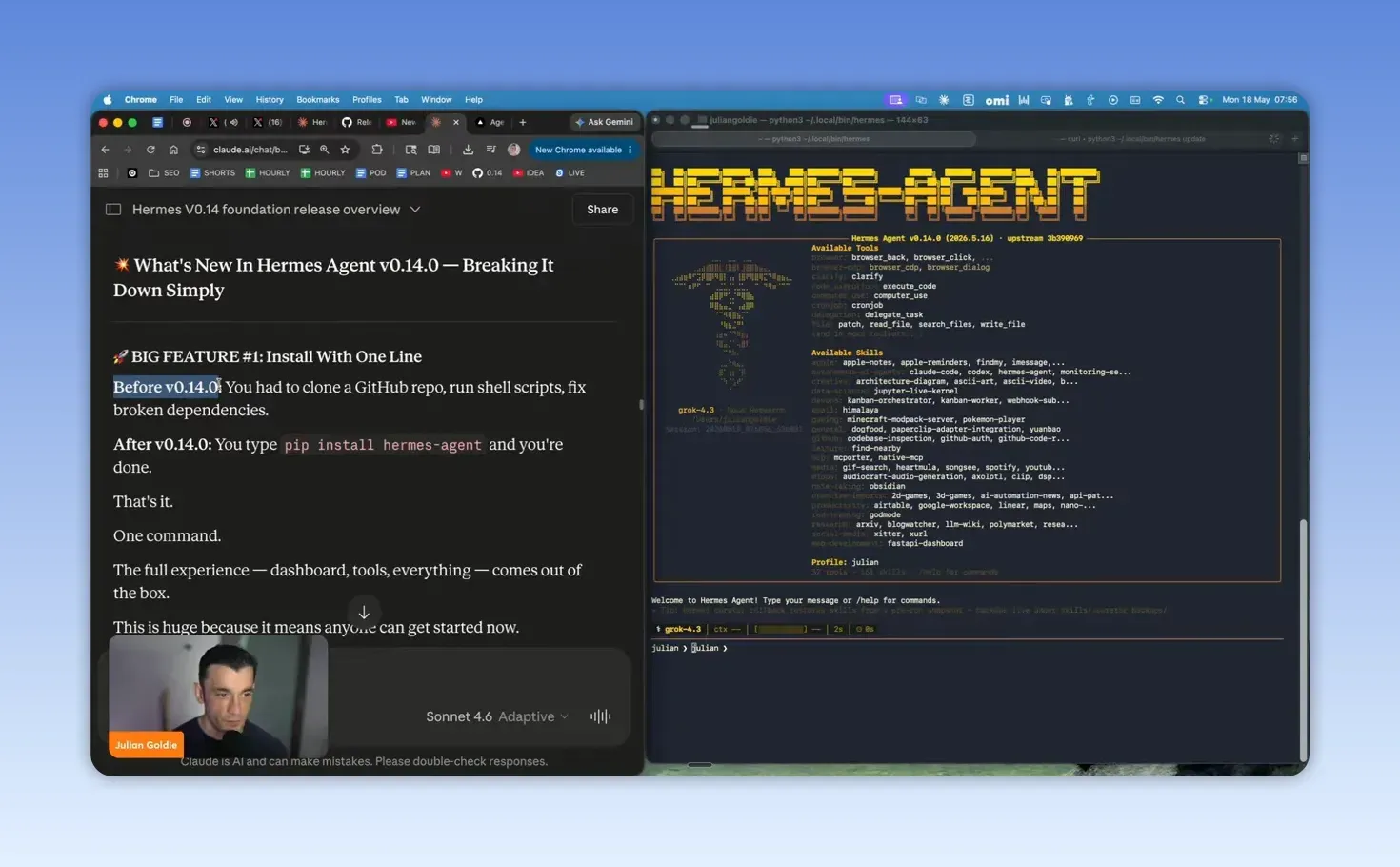Click the address bar URL claude.ai/chat
The image size is (1400, 867).
[250, 150]
